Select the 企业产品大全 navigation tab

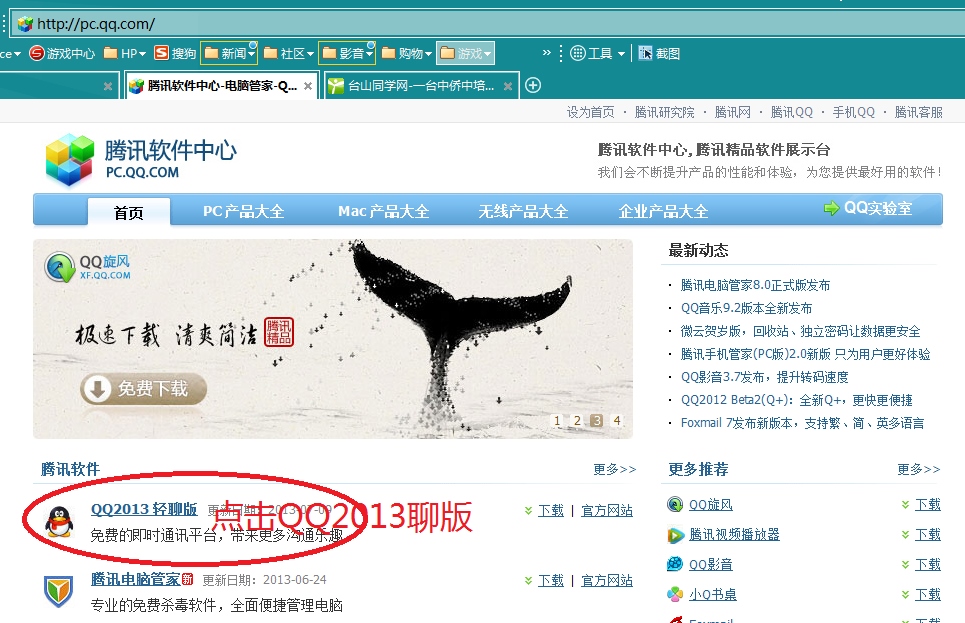tap(663, 211)
